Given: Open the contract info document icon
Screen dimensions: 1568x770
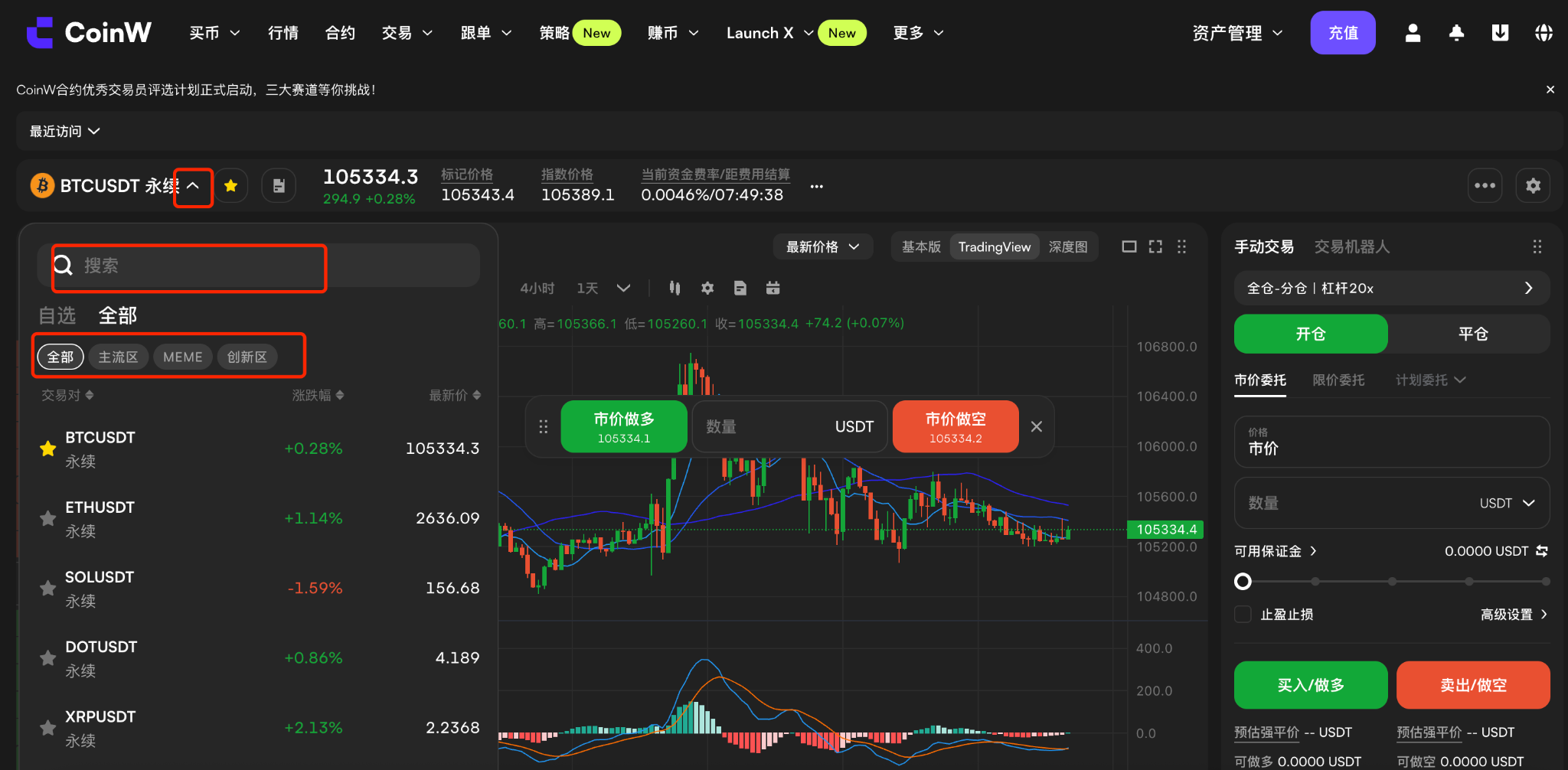Looking at the screenshot, I should click(x=279, y=185).
